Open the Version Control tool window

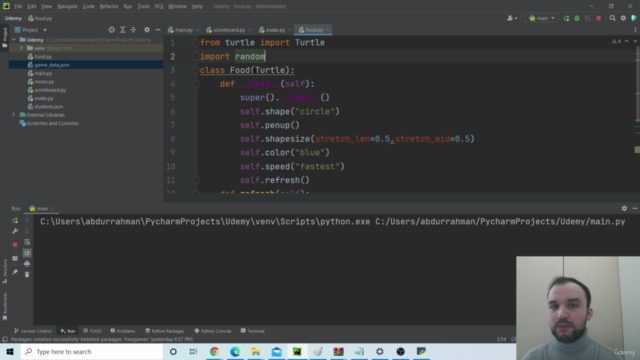pyautogui.click(x=33, y=331)
